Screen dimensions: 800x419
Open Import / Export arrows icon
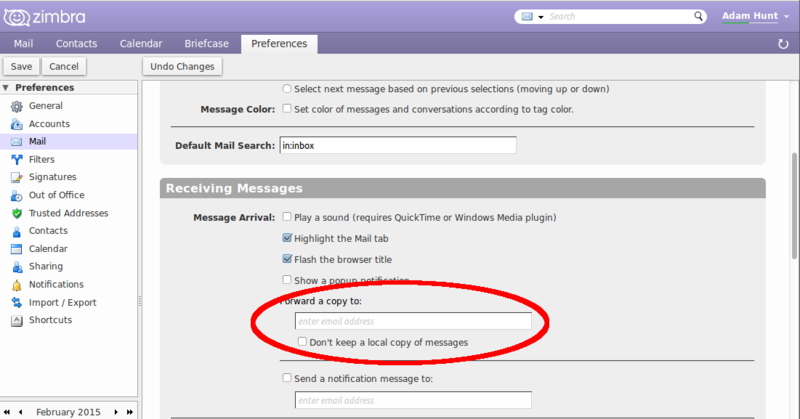tap(17, 303)
